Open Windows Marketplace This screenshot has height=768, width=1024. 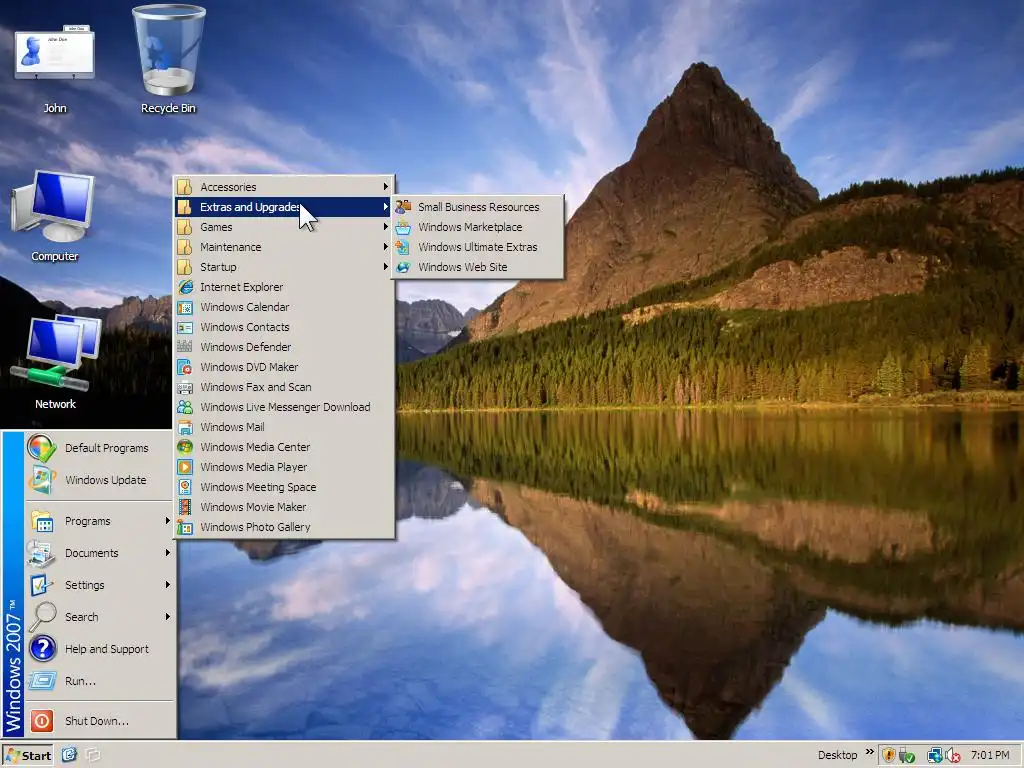[477, 227]
